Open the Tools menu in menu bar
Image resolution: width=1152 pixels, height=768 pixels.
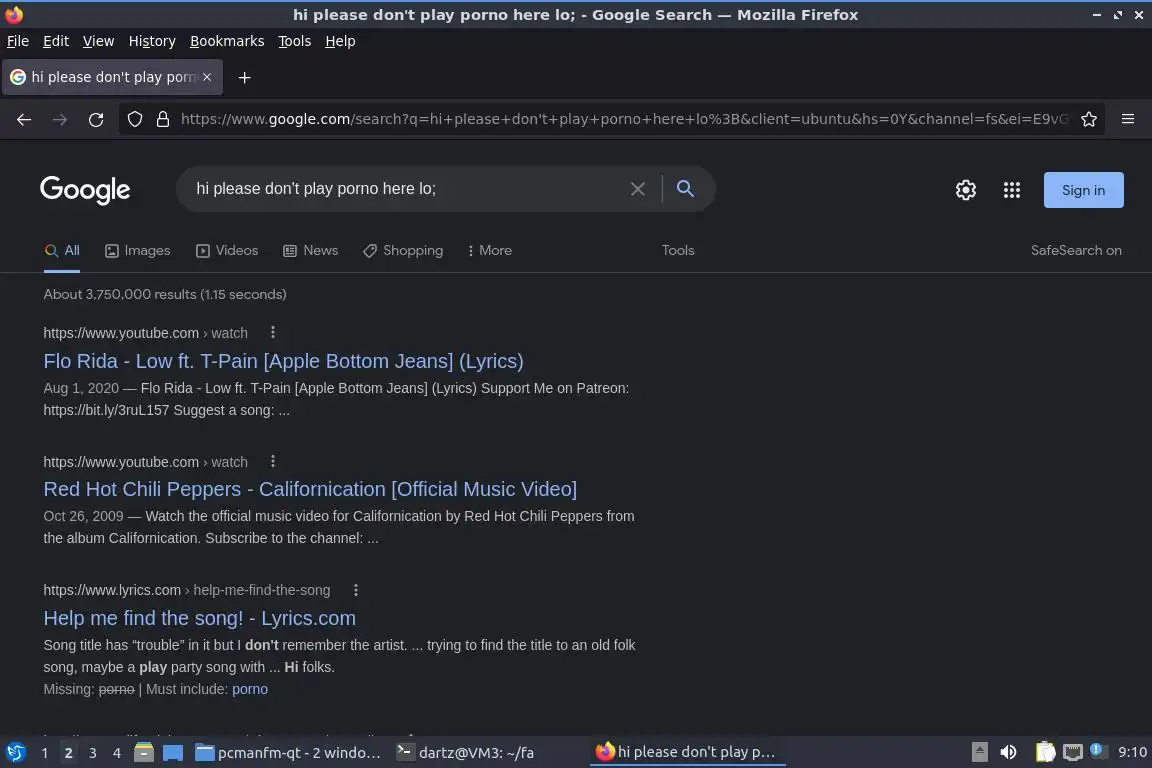295,41
